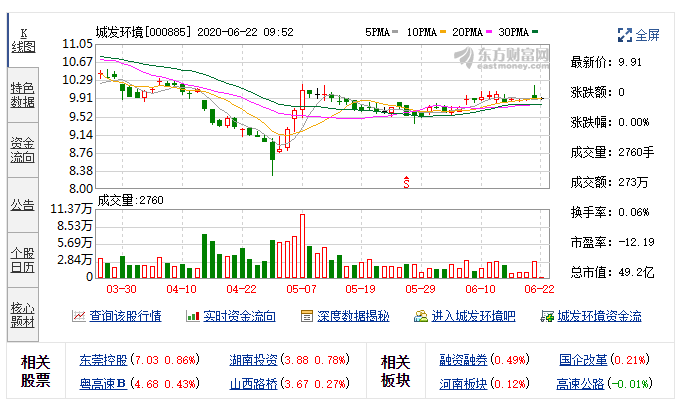Go to the 公告 tab

pos(23,205)
